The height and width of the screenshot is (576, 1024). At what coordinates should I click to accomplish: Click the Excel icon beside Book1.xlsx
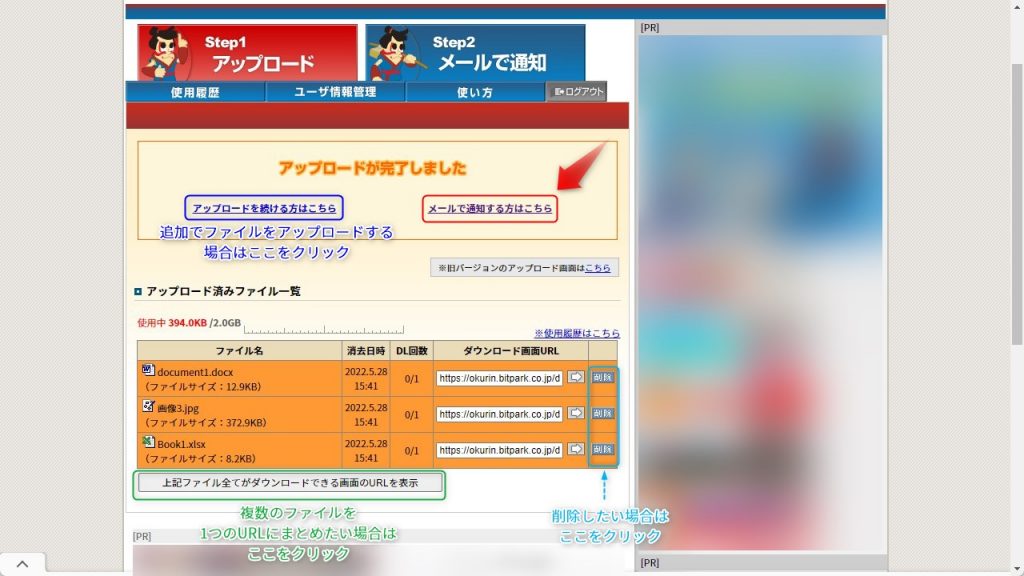pyautogui.click(x=148, y=442)
